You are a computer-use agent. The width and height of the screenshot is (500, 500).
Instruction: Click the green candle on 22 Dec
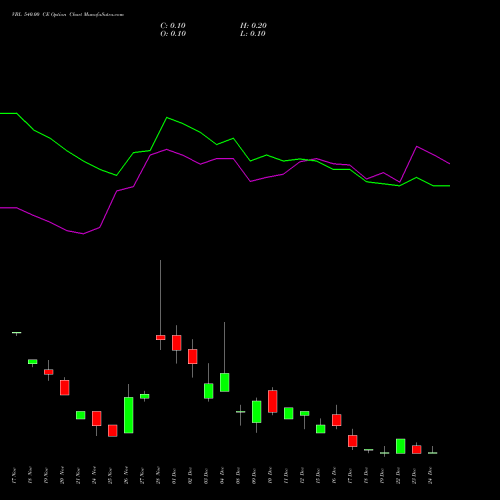click(401, 446)
